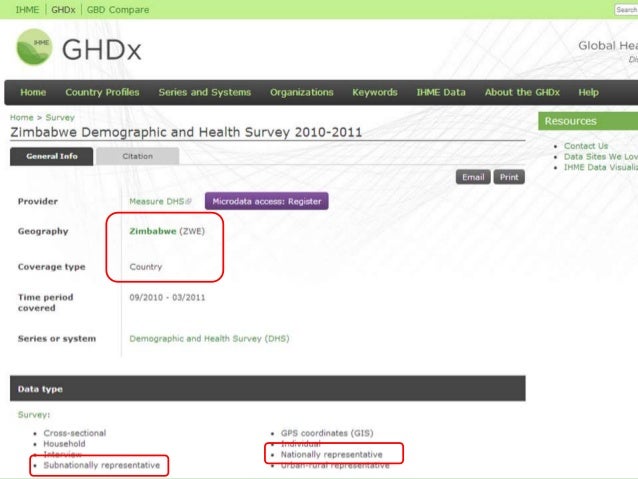
Task: Open Data Sites We Love link
Action: 601,157
